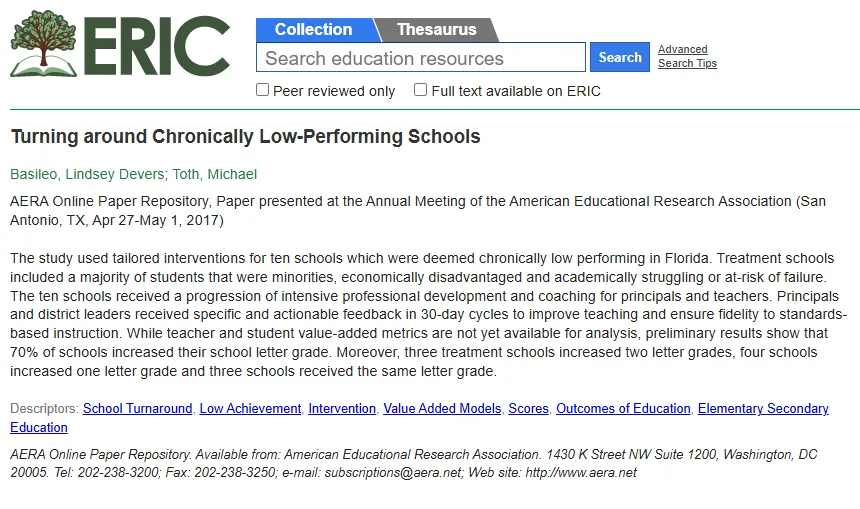Image resolution: width=860 pixels, height=509 pixels.
Task: Focus the Search education resources field
Action: pos(421,58)
